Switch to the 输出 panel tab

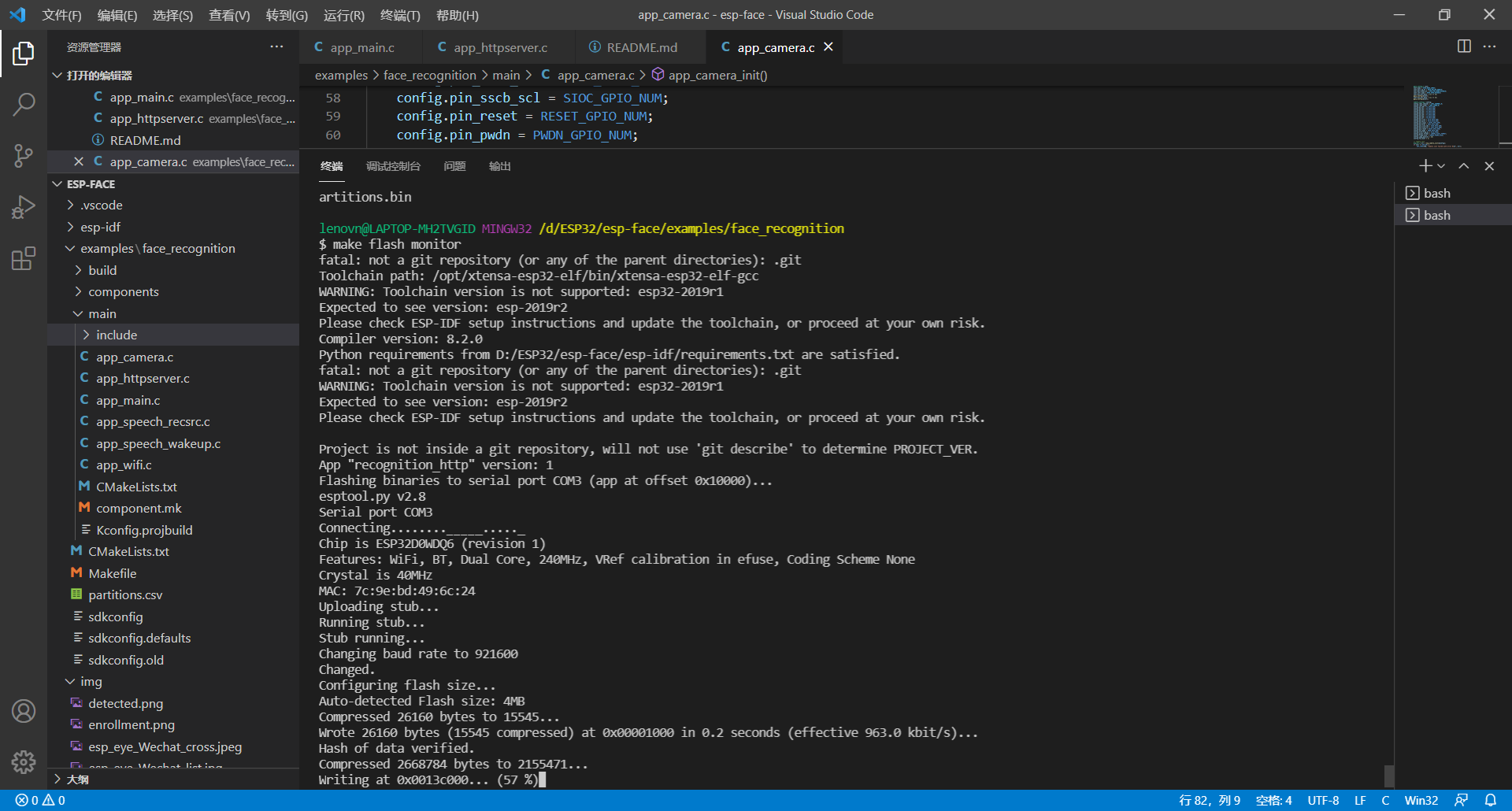(x=500, y=166)
